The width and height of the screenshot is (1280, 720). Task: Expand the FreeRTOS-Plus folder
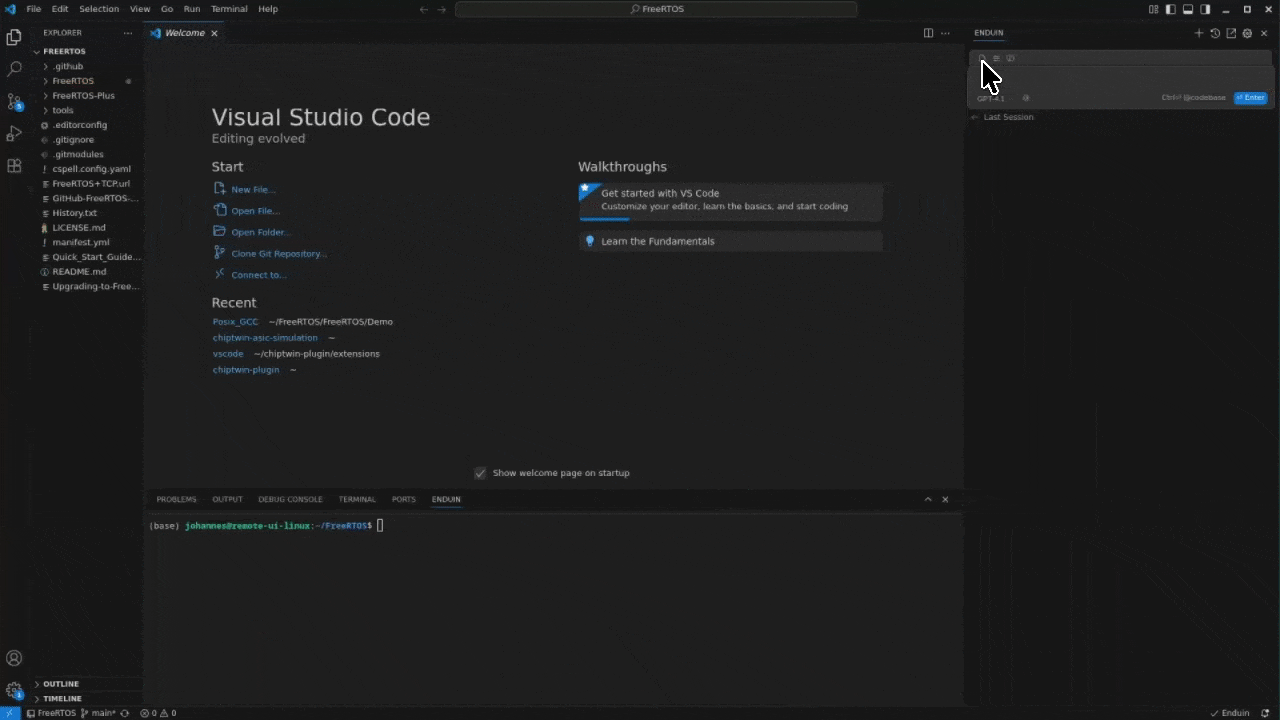click(83, 96)
